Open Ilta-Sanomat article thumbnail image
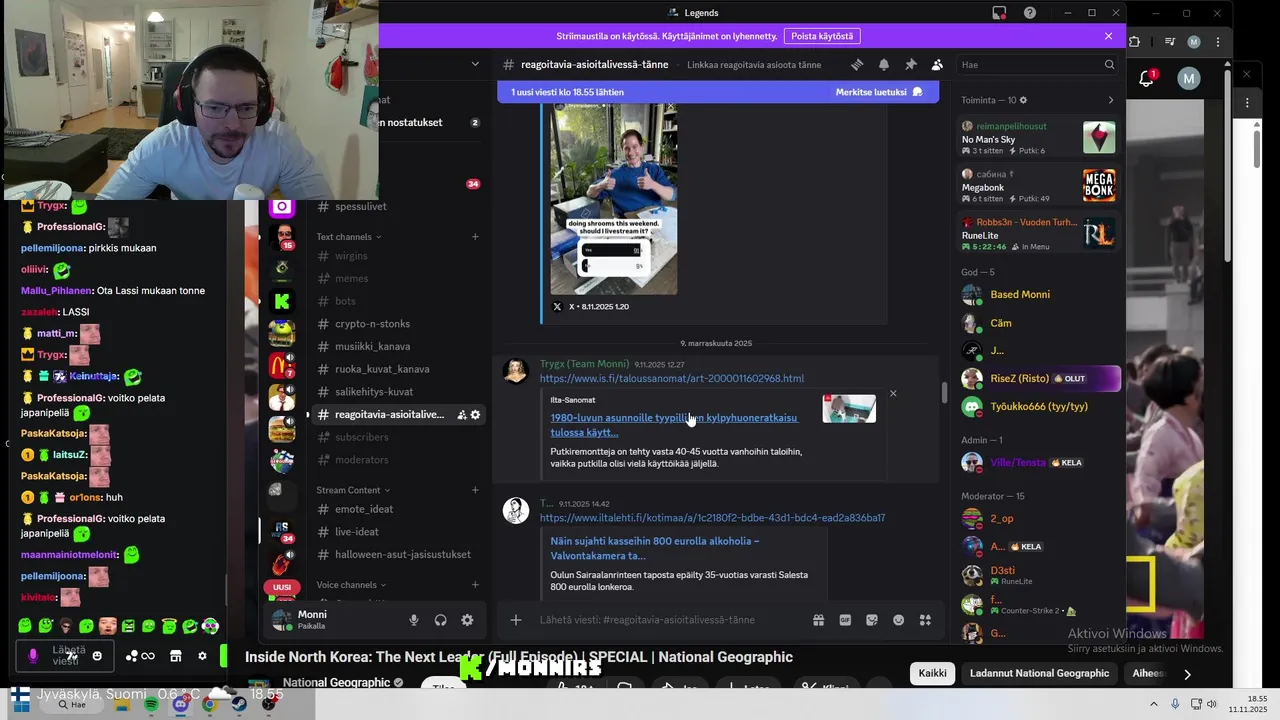This screenshot has width=1280, height=720. (x=849, y=409)
